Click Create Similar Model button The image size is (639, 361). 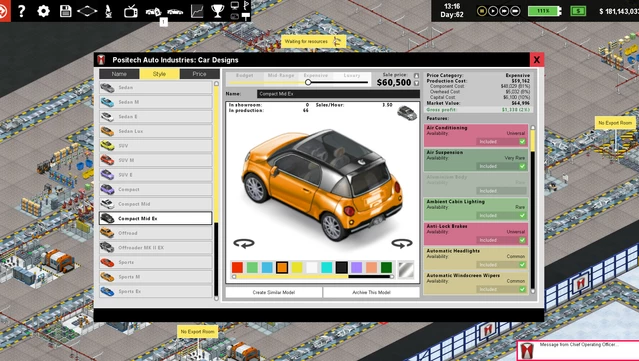(x=273, y=292)
